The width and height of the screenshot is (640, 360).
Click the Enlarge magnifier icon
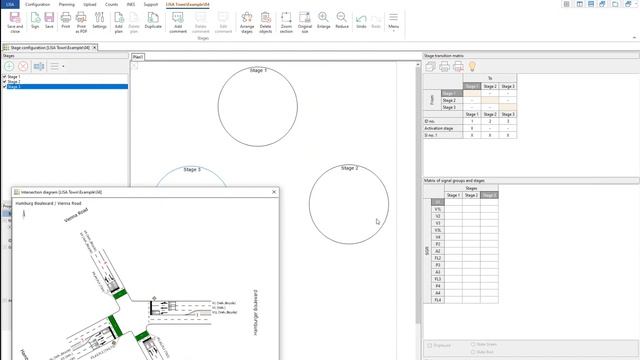click(x=323, y=20)
